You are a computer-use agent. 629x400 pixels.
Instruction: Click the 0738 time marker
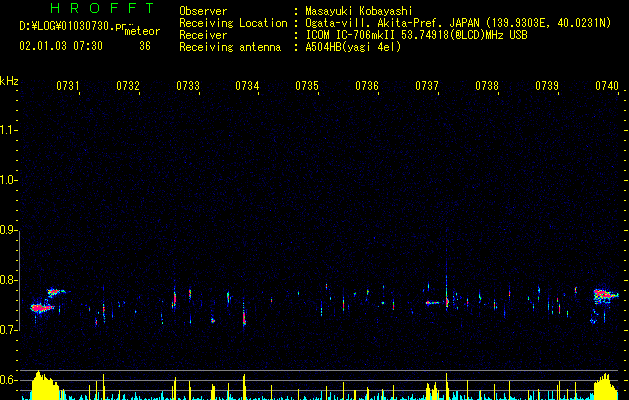point(487,86)
